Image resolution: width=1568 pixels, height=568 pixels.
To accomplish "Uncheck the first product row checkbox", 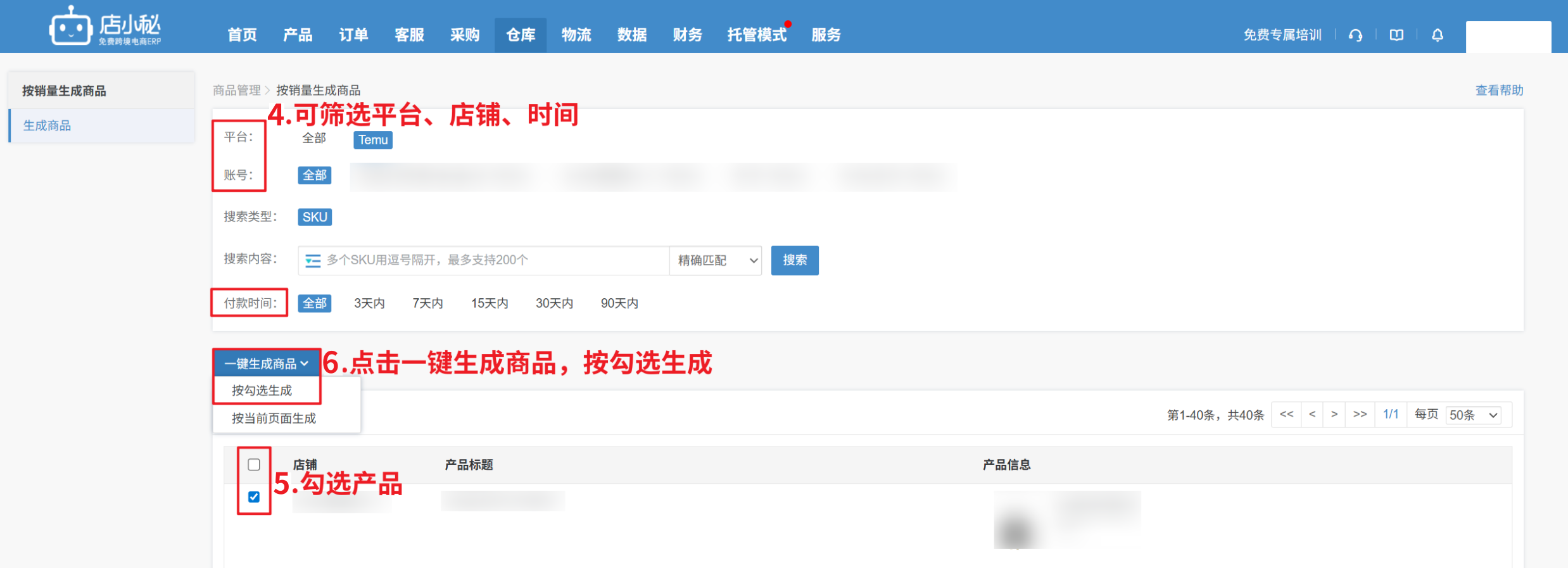I will [254, 497].
